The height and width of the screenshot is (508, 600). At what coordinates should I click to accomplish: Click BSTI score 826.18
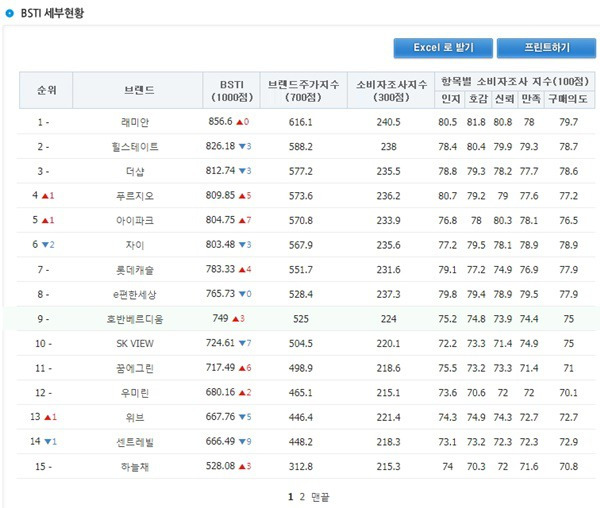(x=220, y=146)
